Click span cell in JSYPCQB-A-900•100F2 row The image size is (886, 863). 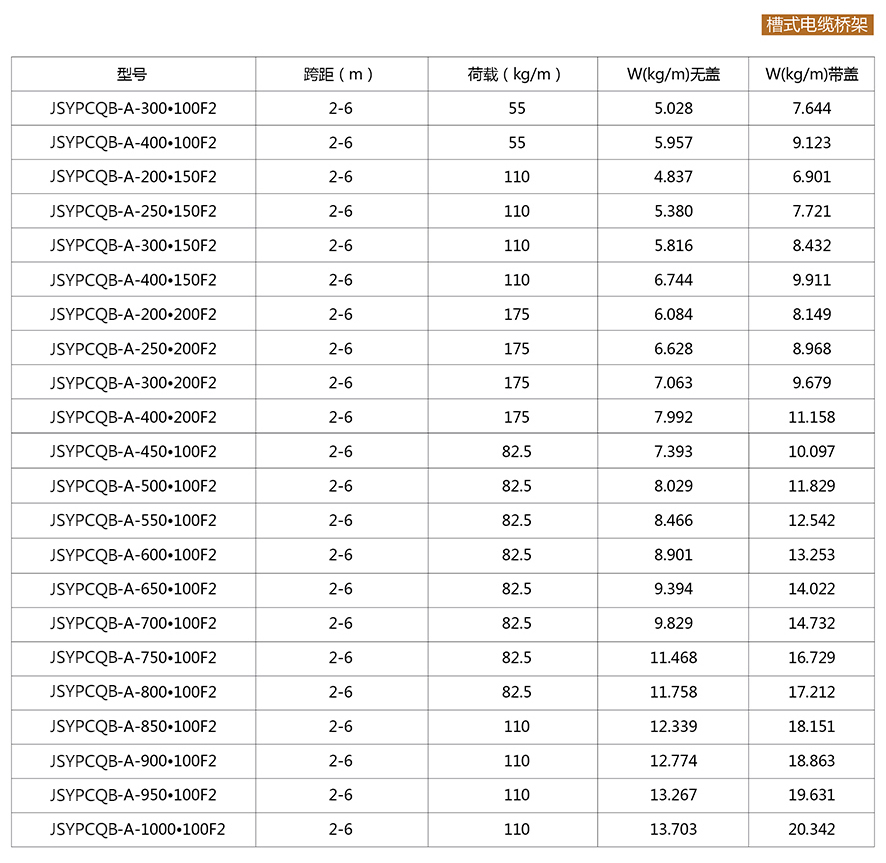pyautogui.click(x=340, y=761)
